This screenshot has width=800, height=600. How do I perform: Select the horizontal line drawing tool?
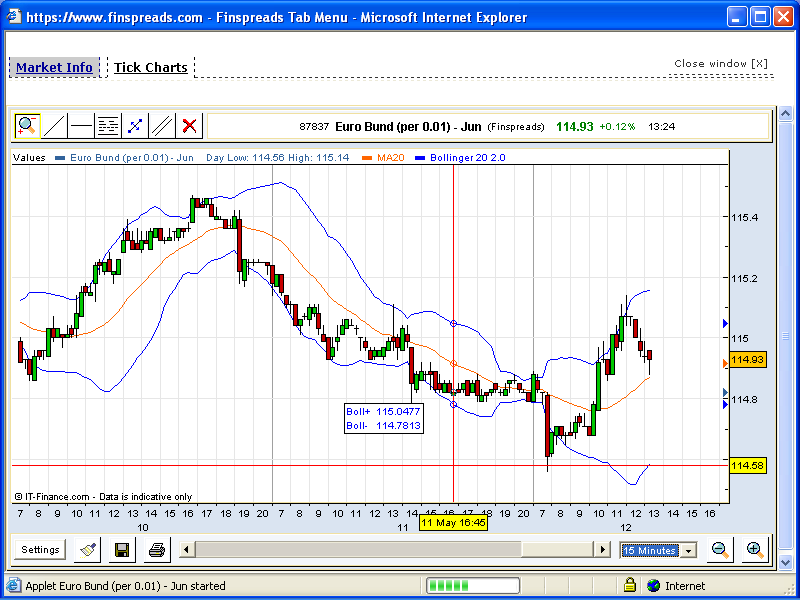click(x=81, y=126)
